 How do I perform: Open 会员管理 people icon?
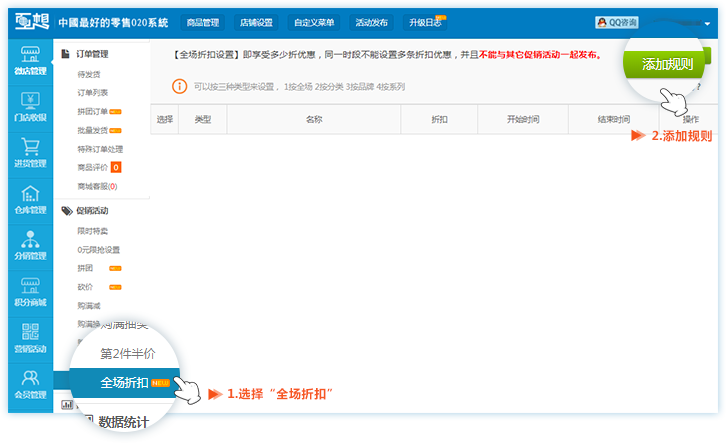point(30,378)
